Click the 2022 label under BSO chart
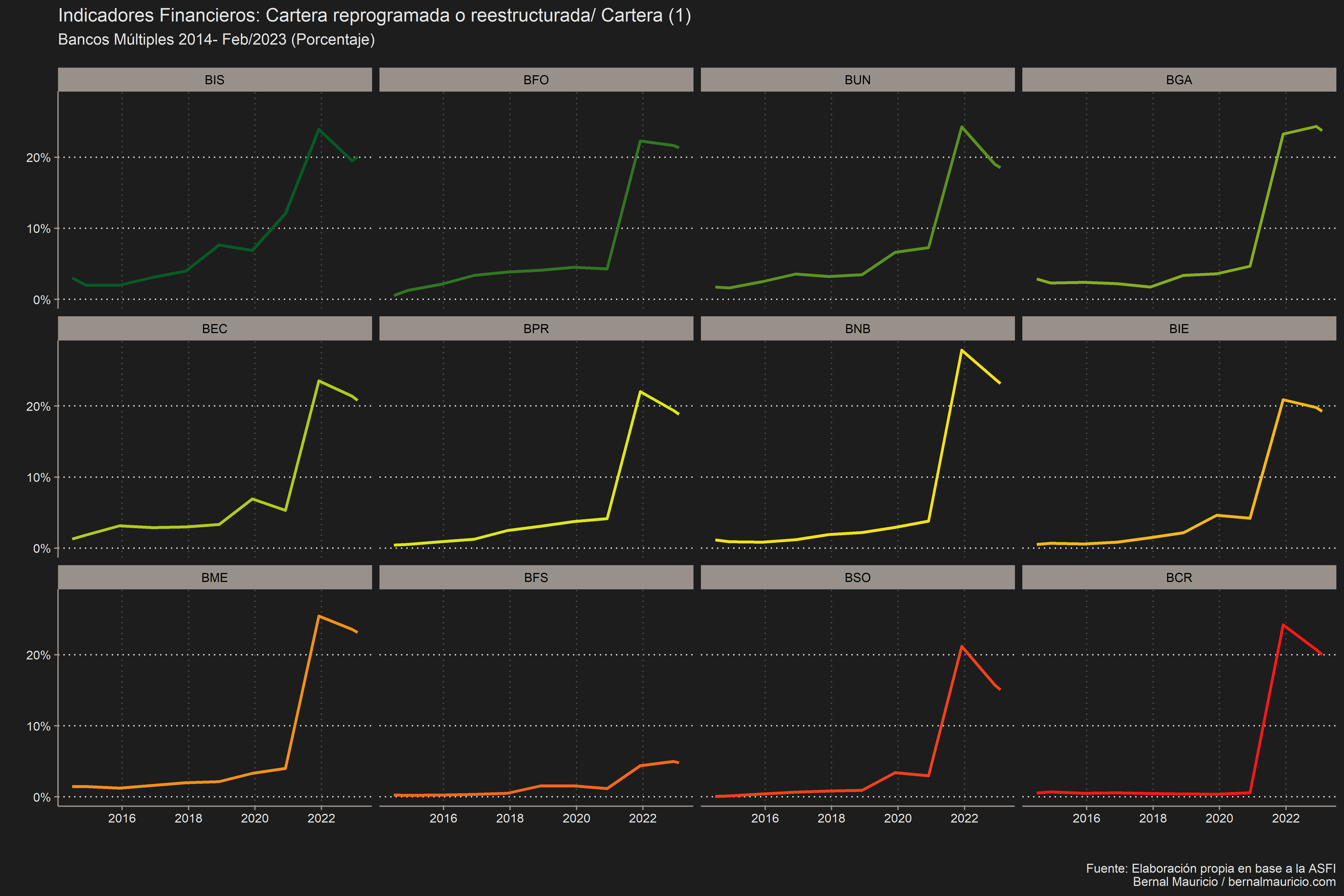1344x896 pixels. (965, 818)
